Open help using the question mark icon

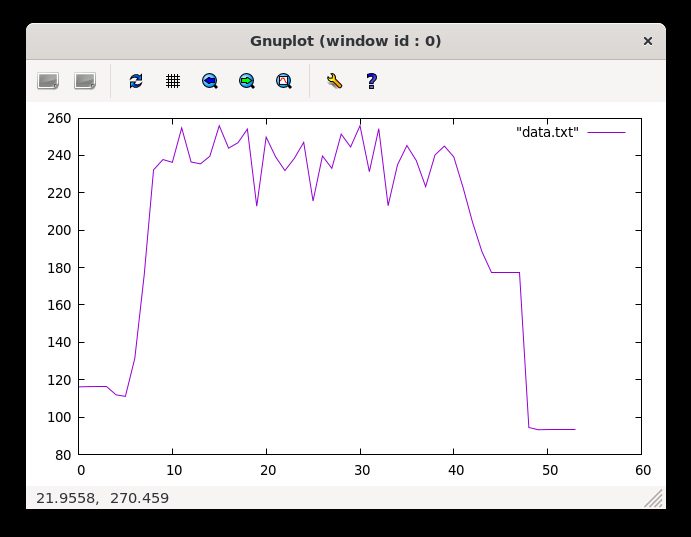[x=371, y=81]
